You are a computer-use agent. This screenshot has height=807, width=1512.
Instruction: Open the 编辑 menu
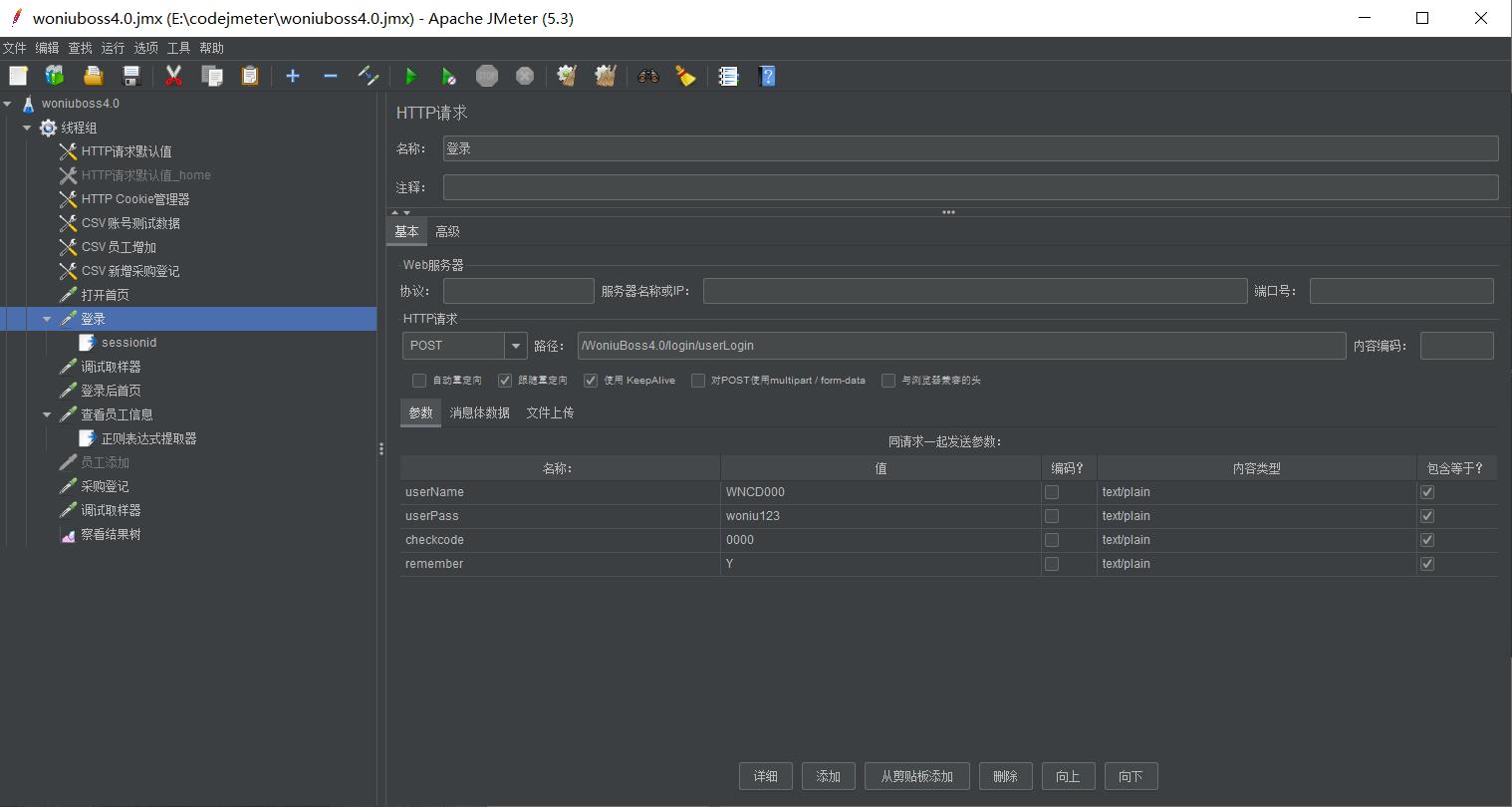47,48
